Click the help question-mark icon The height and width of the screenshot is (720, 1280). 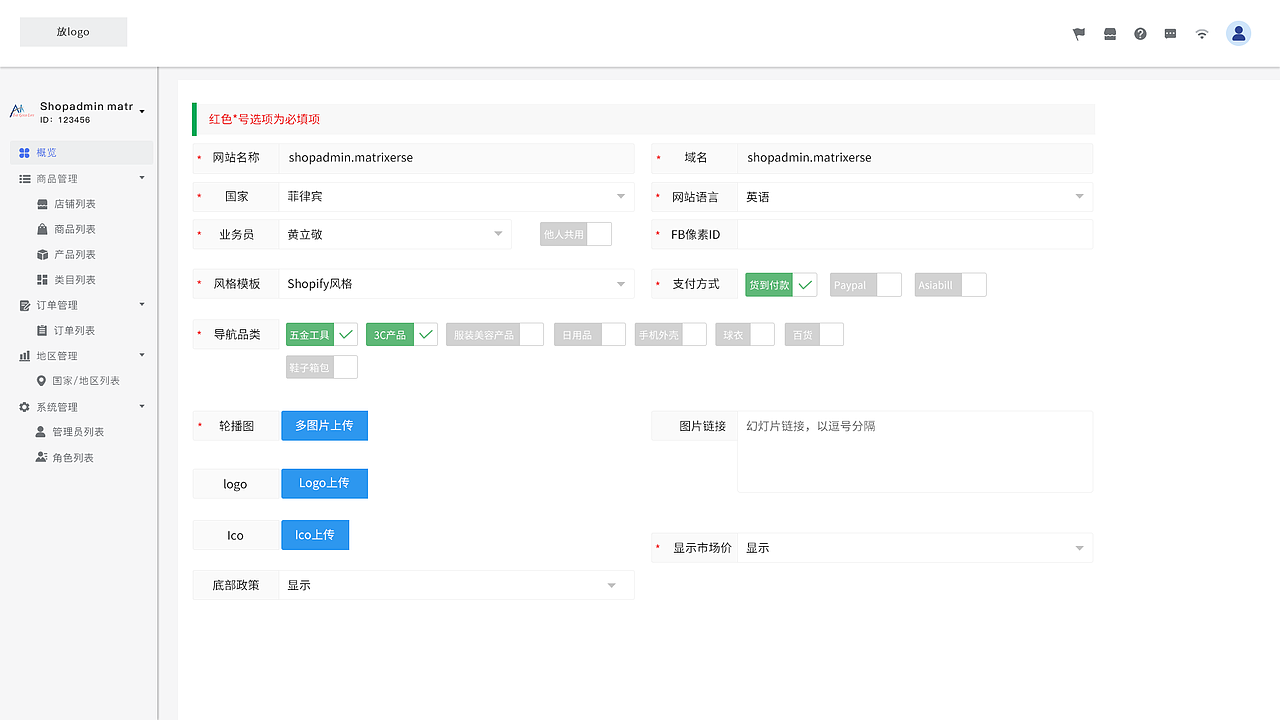coord(1140,33)
